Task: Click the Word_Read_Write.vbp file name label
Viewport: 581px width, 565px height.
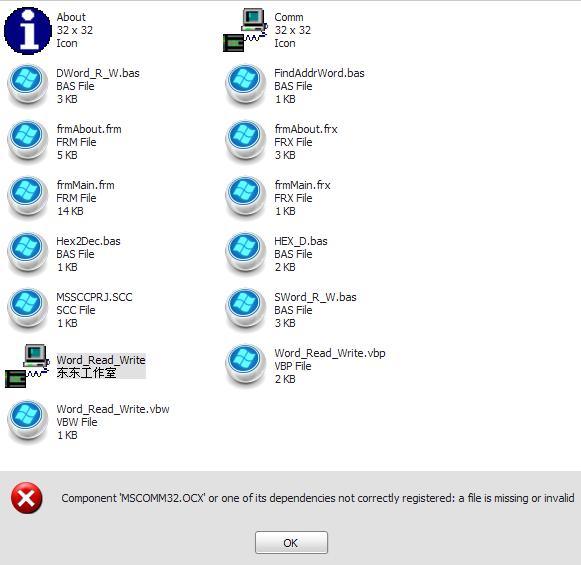Action: (330, 353)
